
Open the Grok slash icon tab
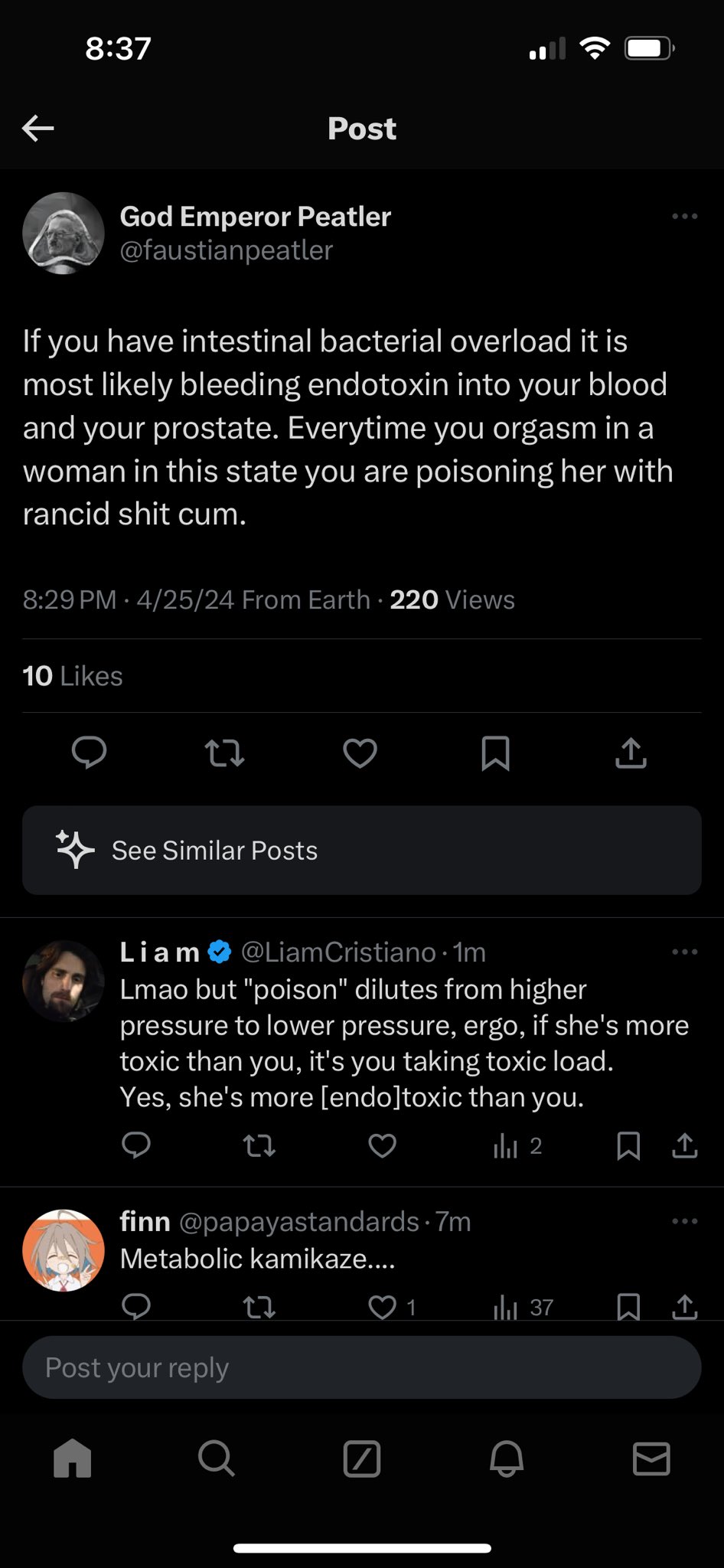(x=361, y=1458)
